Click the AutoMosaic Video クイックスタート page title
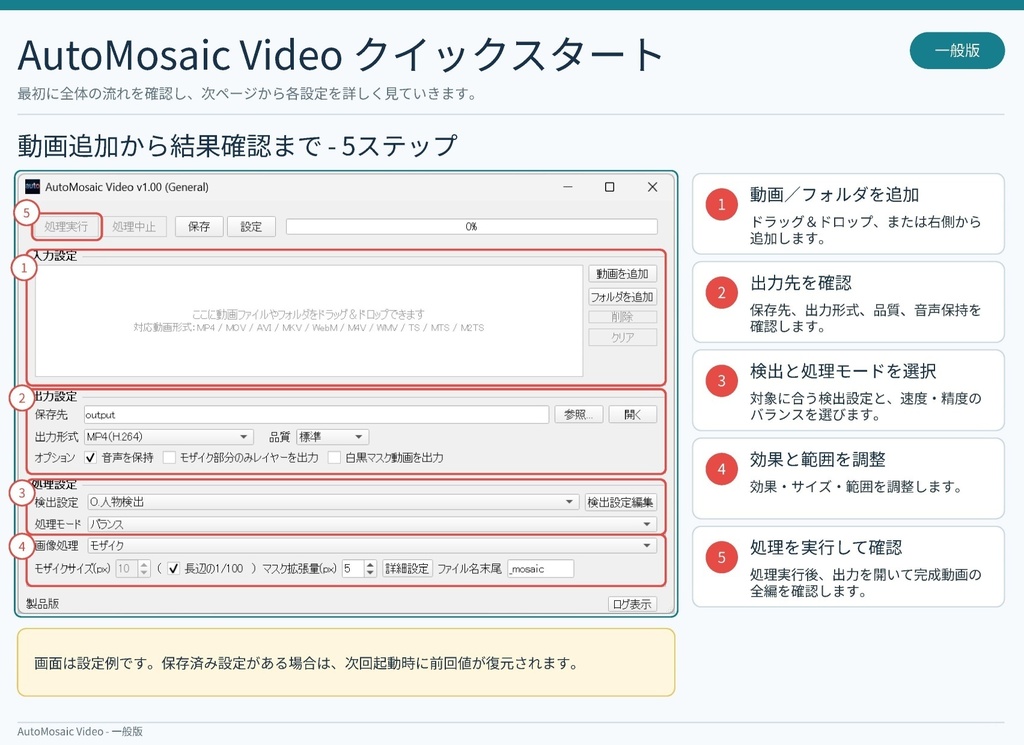 coord(340,54)
